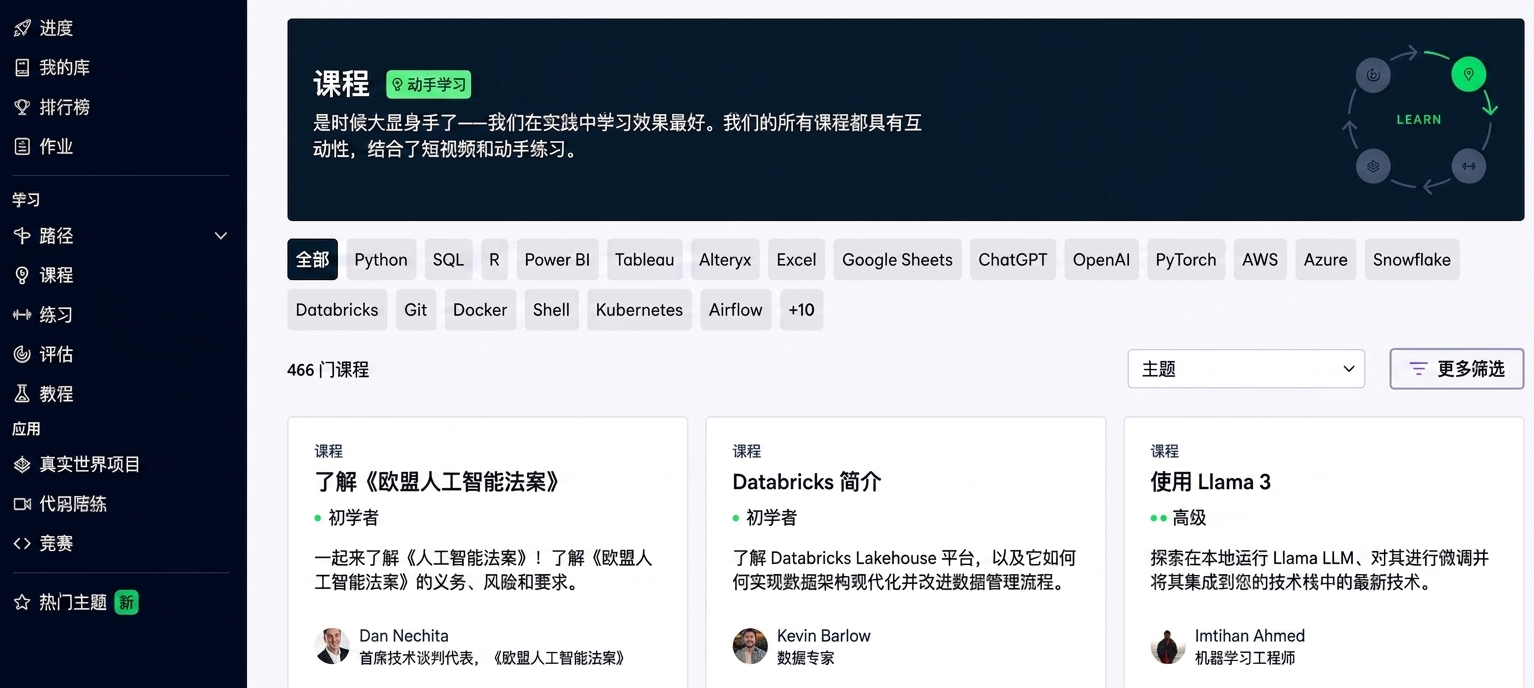Screen dimensions: 1534x688
Task: Filter courses by Excel
Action: [x=796, y=260]
